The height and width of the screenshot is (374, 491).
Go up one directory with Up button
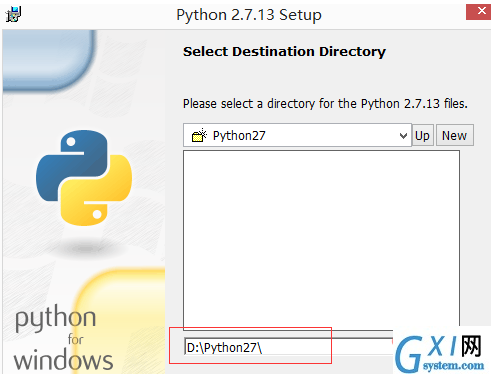tap(422, 136)
